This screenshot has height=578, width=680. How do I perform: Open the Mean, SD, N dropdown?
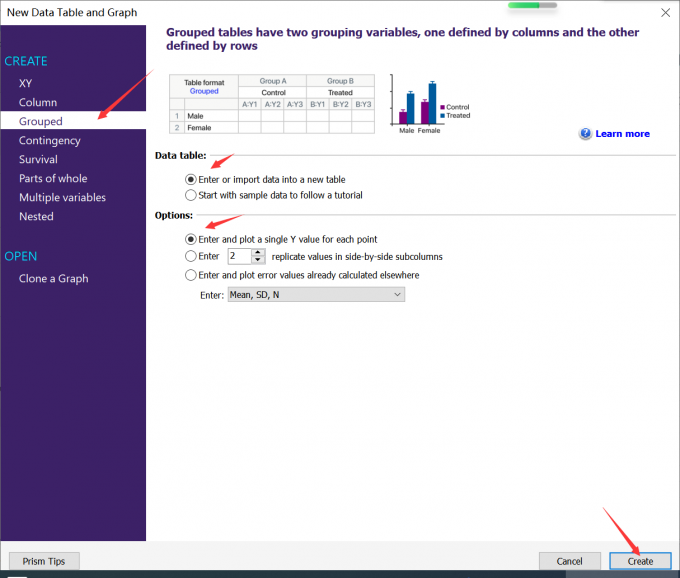point(316,295)
